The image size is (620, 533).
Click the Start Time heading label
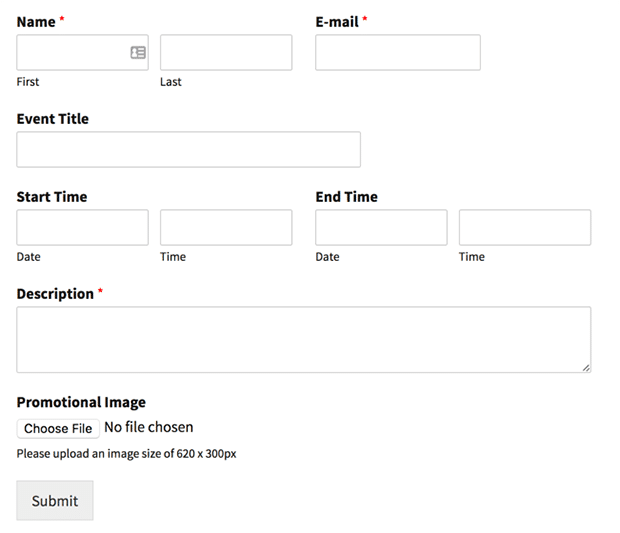click(52, 197)
